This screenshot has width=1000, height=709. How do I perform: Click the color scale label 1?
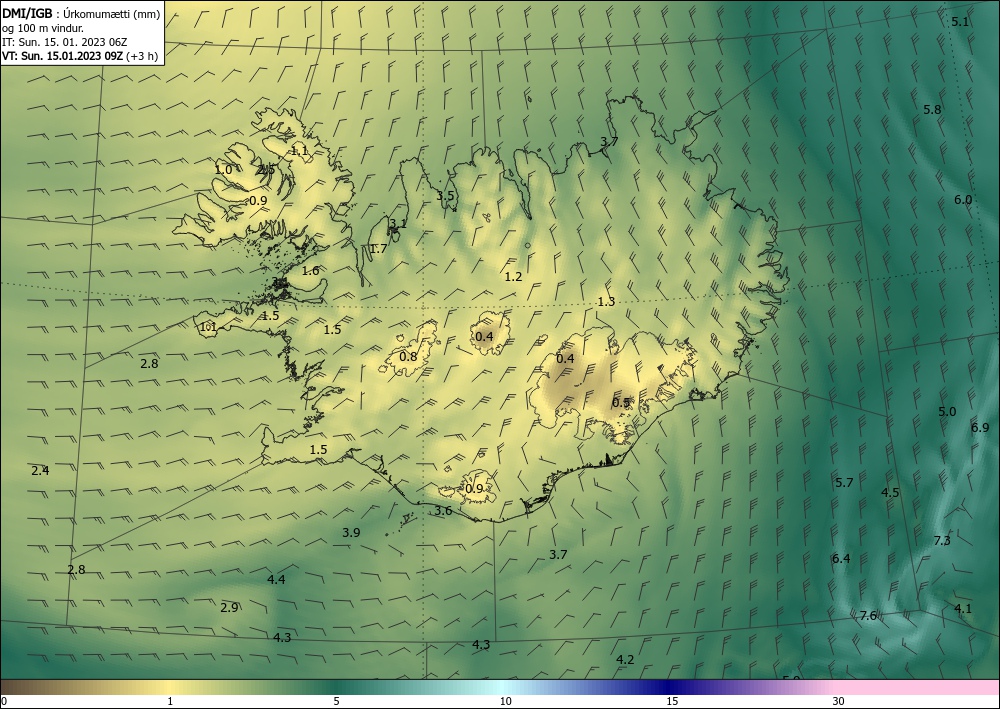(170, 701)
